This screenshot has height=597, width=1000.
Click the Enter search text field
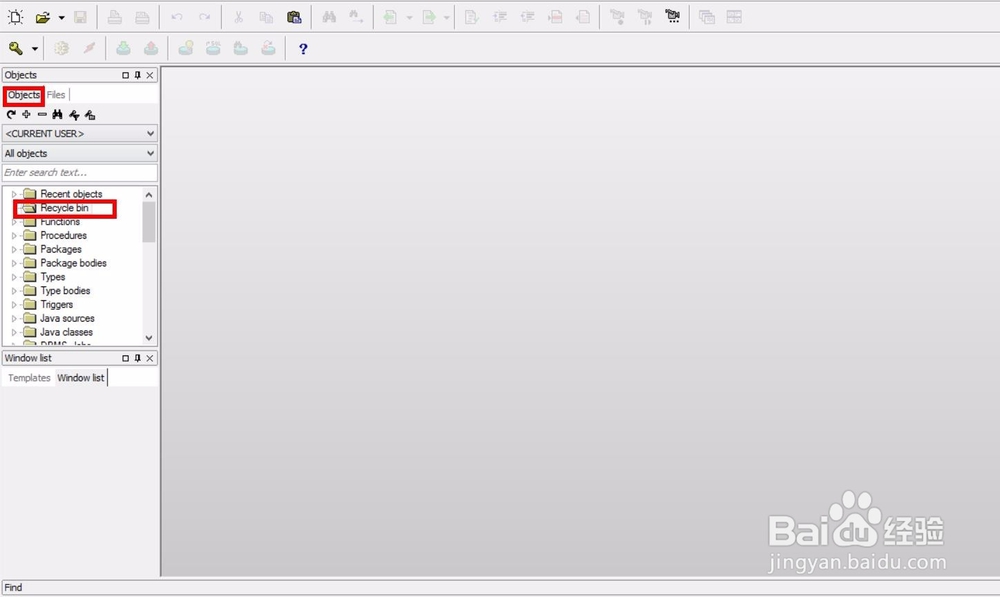click(x=80, y=172)
